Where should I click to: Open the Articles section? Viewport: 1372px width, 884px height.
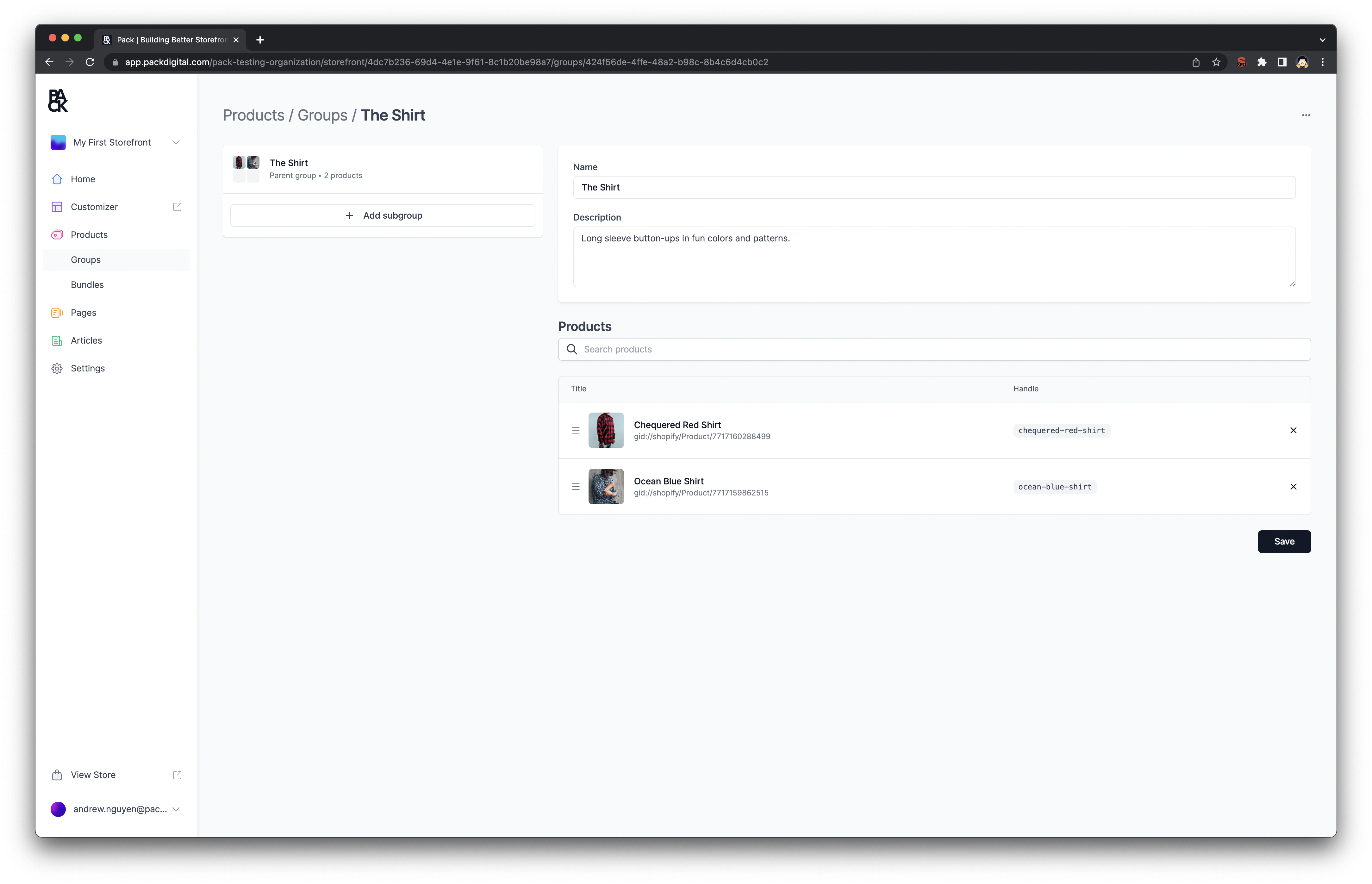coord(86,340)
